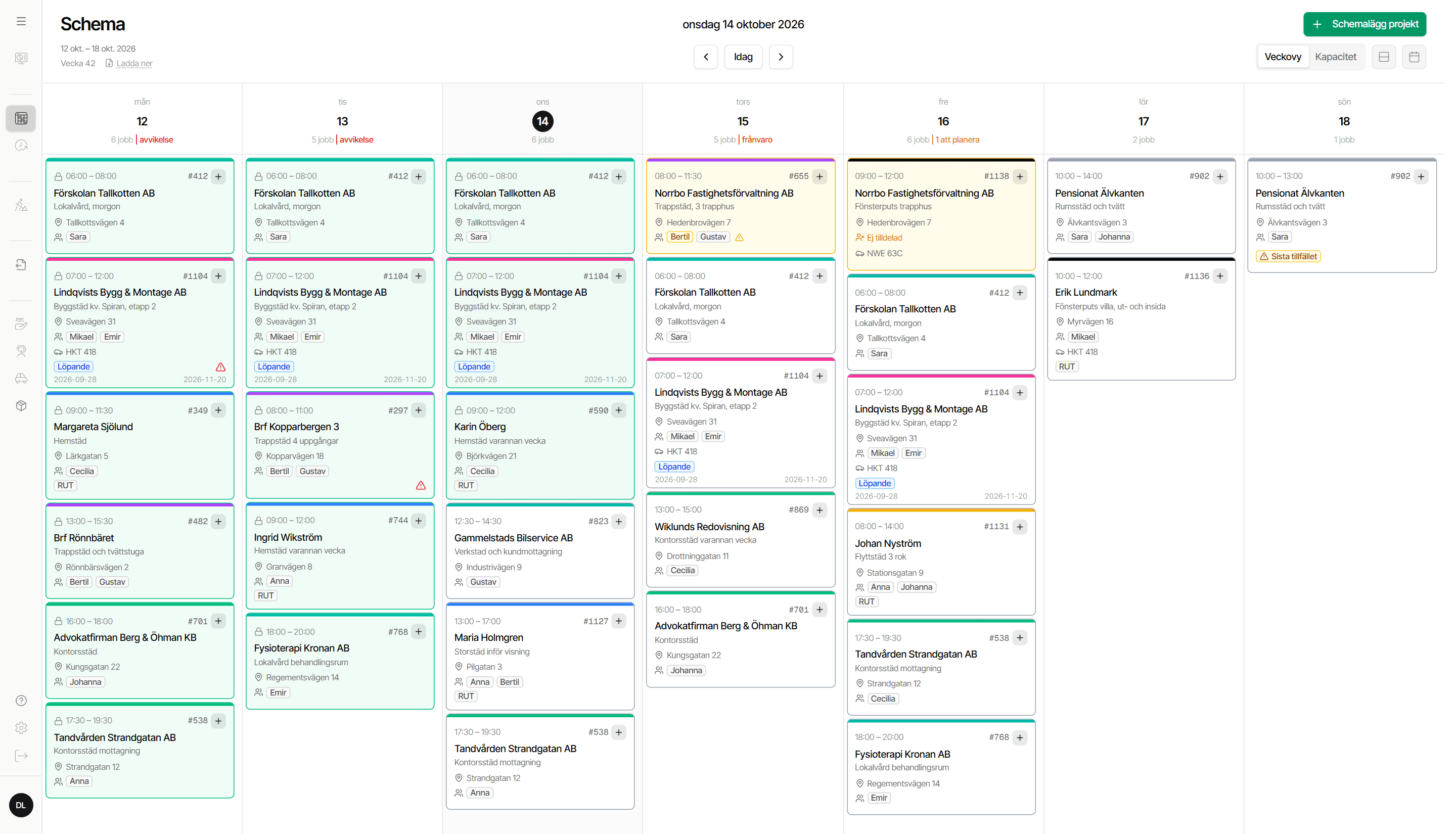The width and height of the screenshot is (1456, 834).
Task: Open the package box icon in sidebar
Action: [x=21, y=406]
